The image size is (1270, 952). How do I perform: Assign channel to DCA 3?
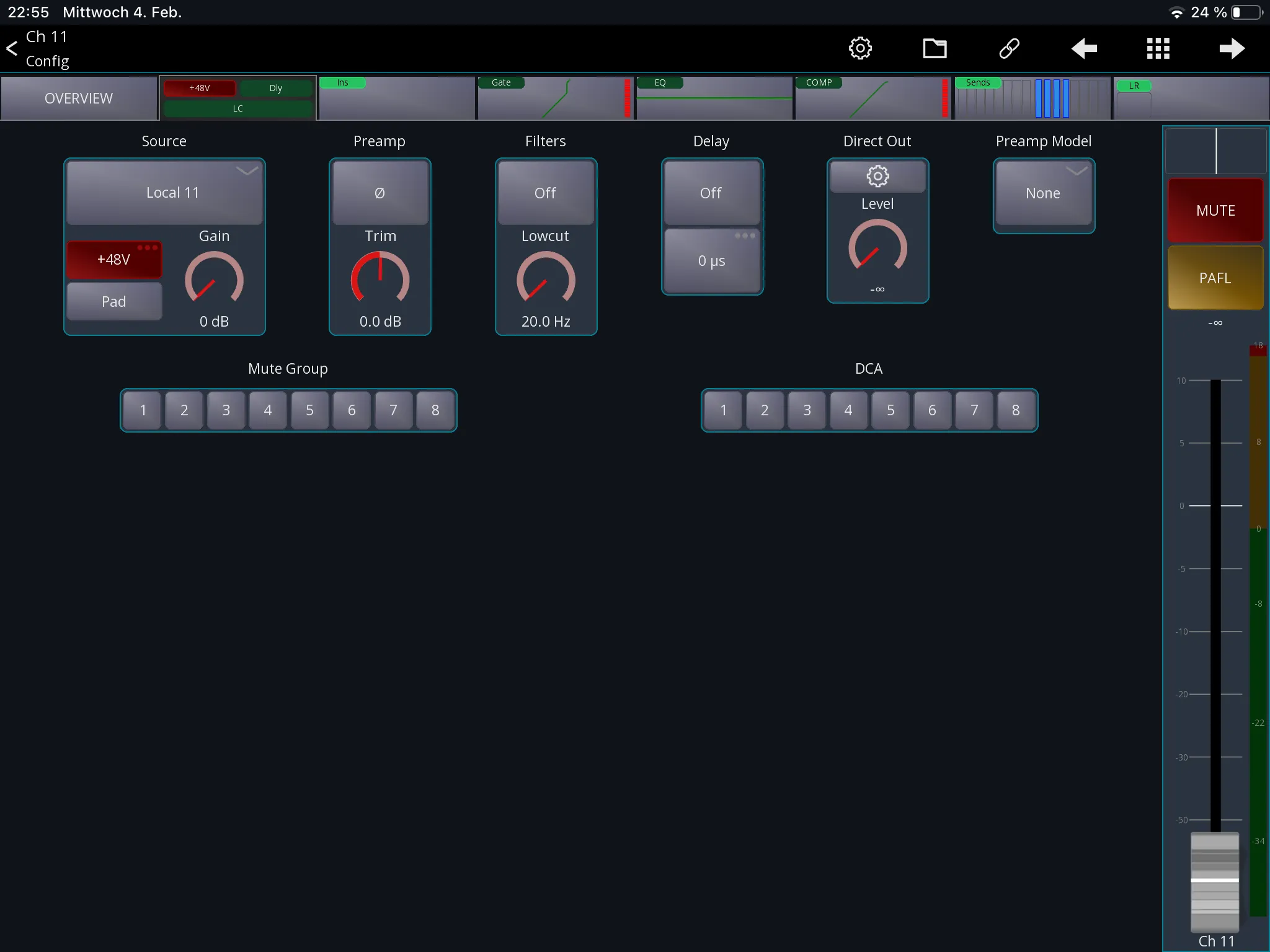(807, 410)
